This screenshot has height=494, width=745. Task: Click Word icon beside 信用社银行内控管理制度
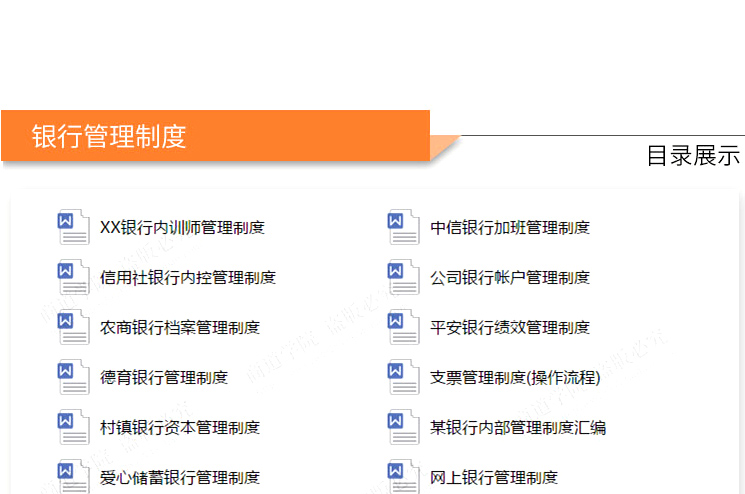(x=73, y=277)
